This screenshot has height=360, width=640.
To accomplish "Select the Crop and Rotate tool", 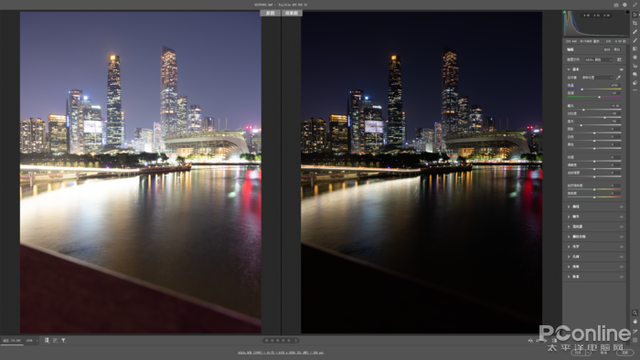I will click(635, 23).
